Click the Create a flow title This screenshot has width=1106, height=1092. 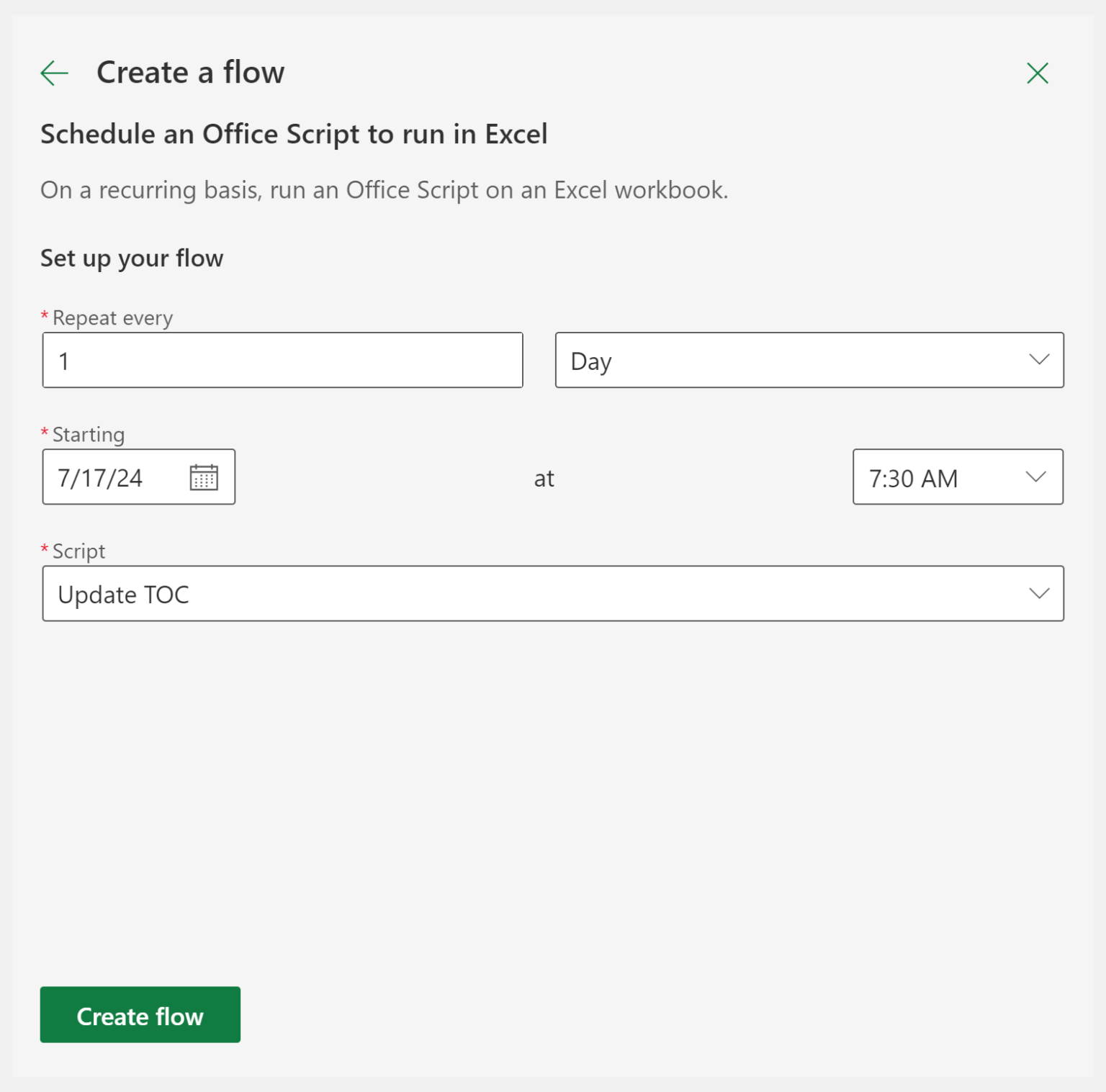click(190, 73)
